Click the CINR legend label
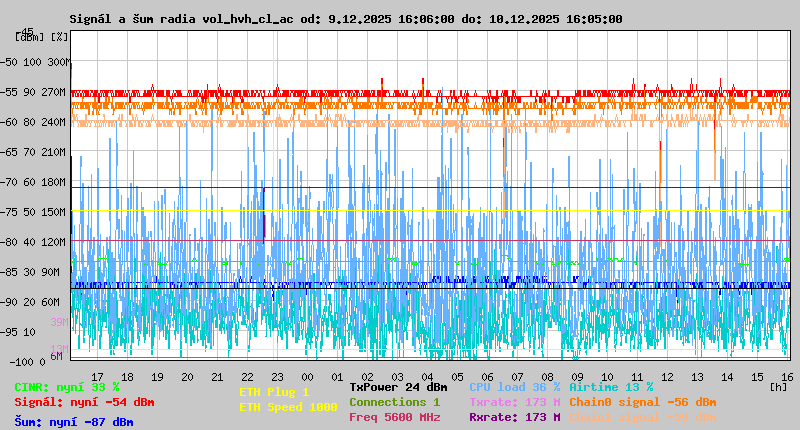The image size is (800, 430). click(x=67, y=387)
